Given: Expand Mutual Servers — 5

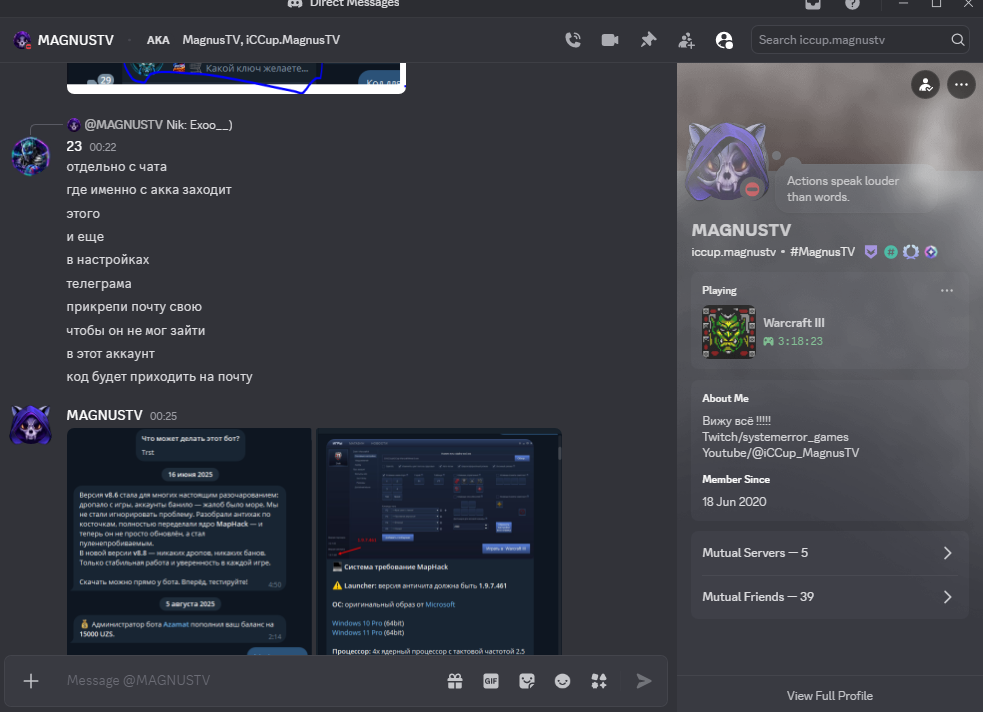Looking at the screenshot, I should point(829,553).
